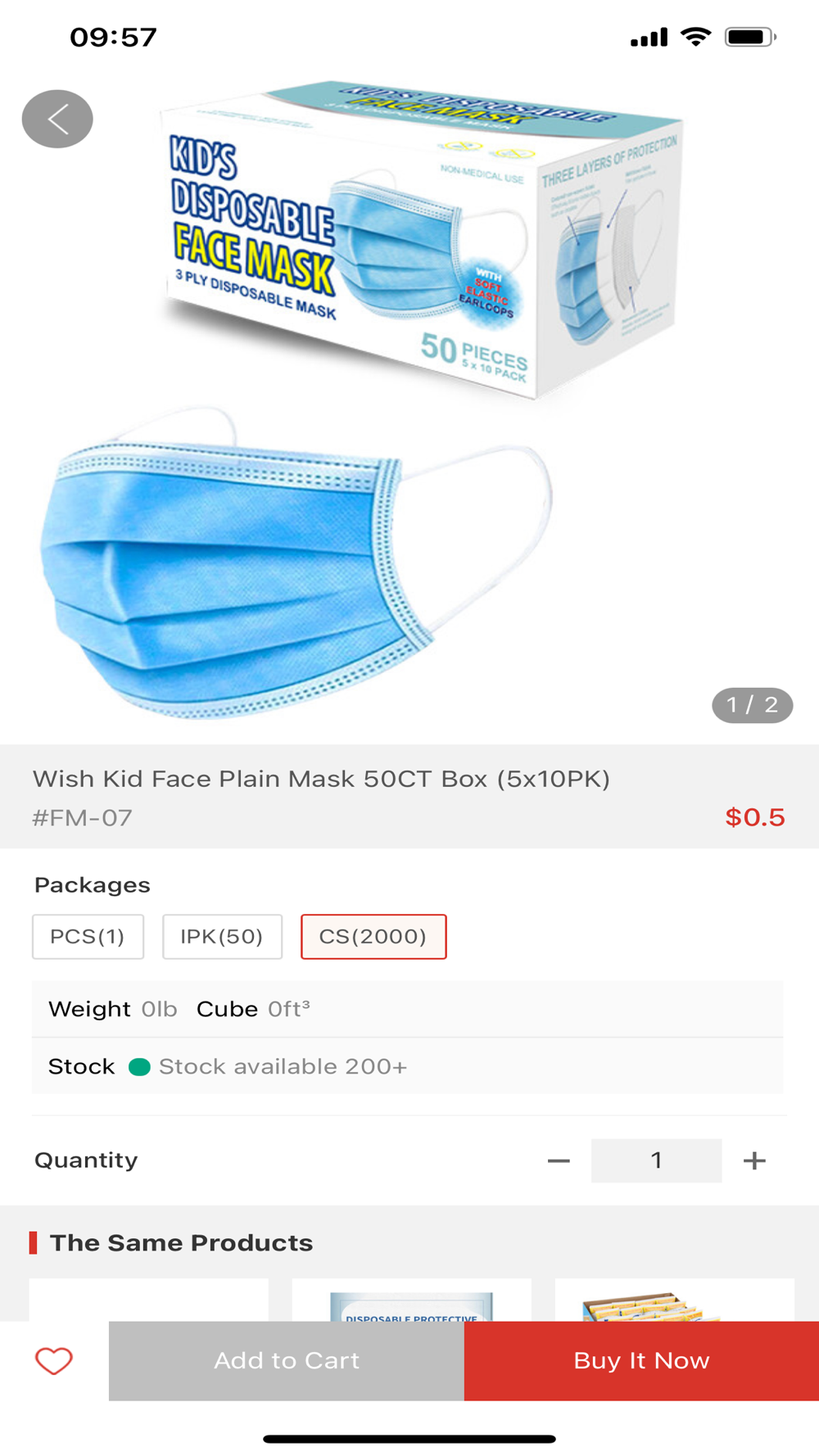Select the CS(2000) package option
Screen dimensions: 819x1456
click(373, 937)
